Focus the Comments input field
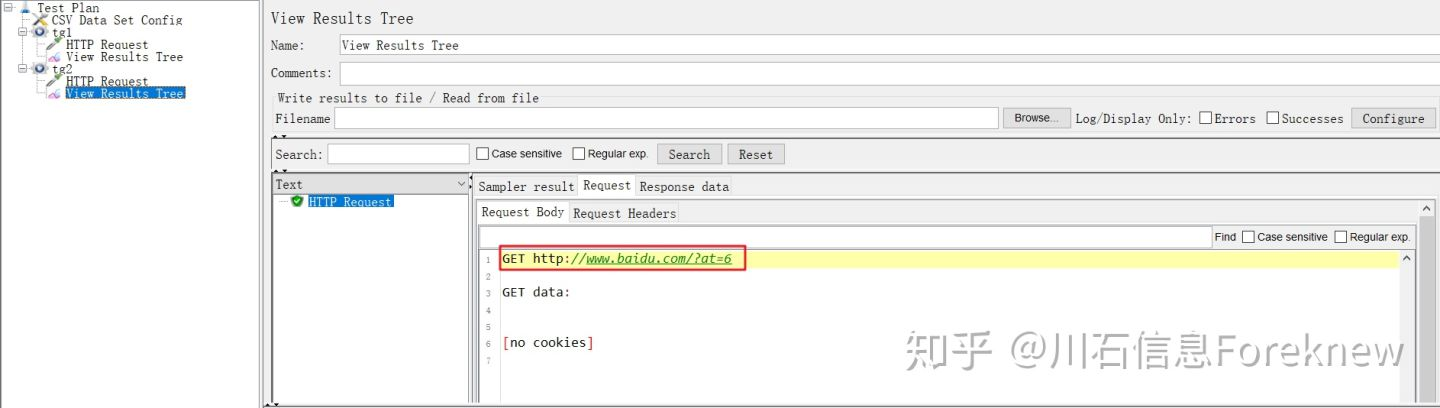 889,73
